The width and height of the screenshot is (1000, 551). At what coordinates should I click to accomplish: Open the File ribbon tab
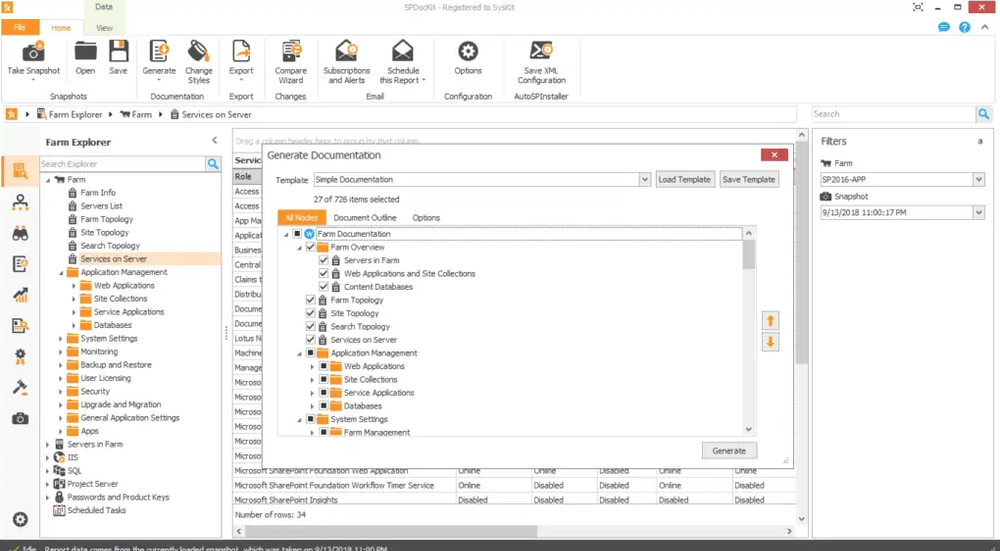[20, 27]
